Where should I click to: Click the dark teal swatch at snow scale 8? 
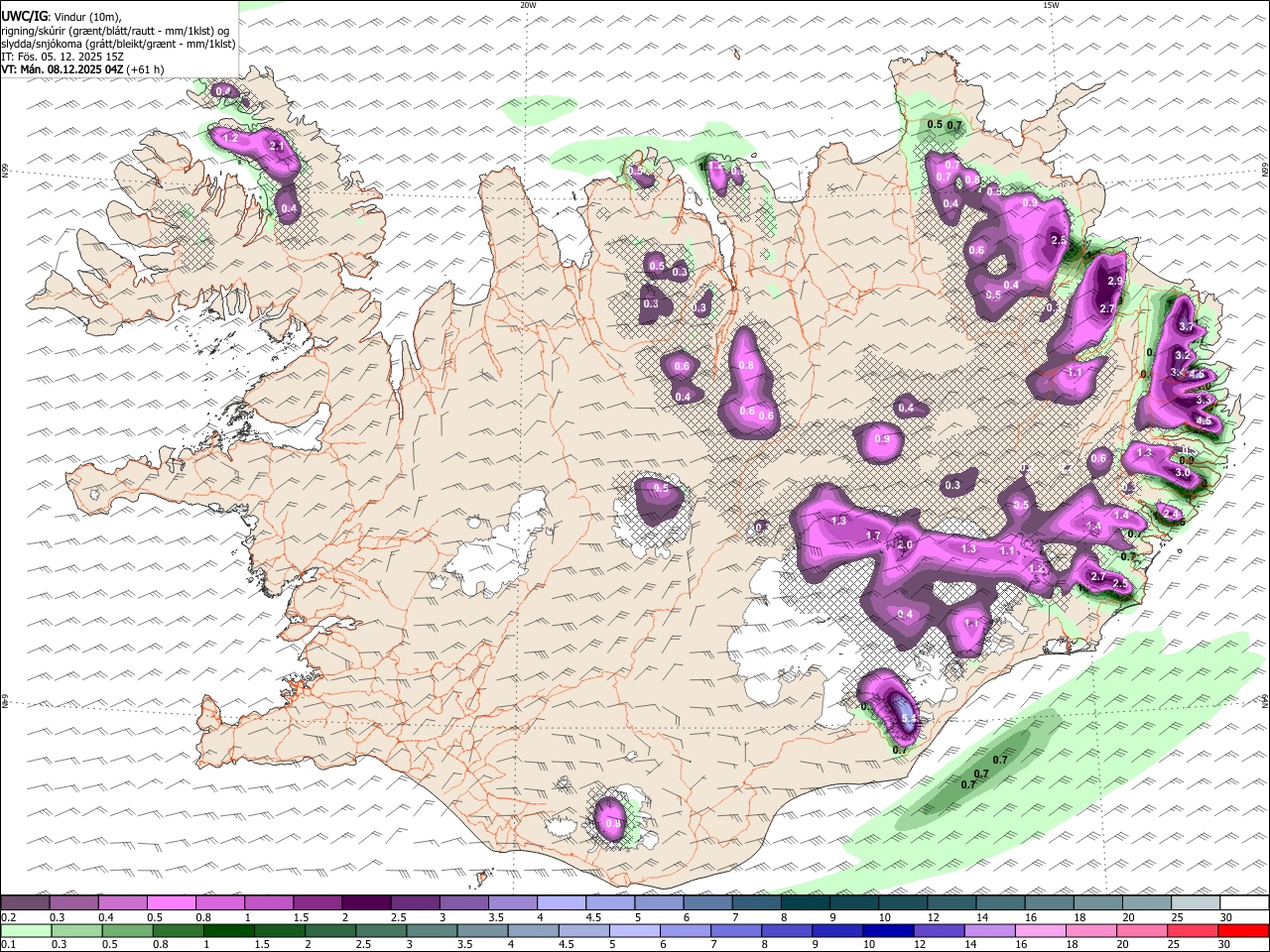click(805, 903)
